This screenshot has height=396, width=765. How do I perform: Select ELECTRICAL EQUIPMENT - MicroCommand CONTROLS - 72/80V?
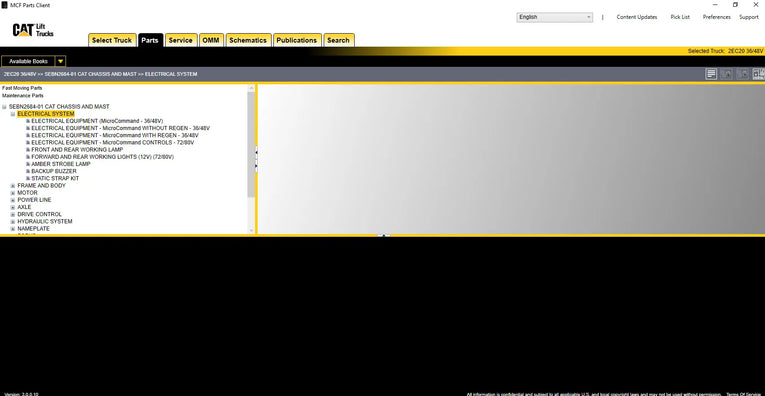[x=113, y=143]
